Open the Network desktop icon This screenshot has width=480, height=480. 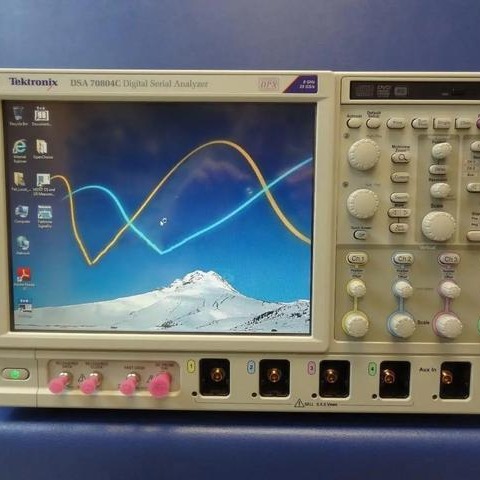[x=23, y=245]
